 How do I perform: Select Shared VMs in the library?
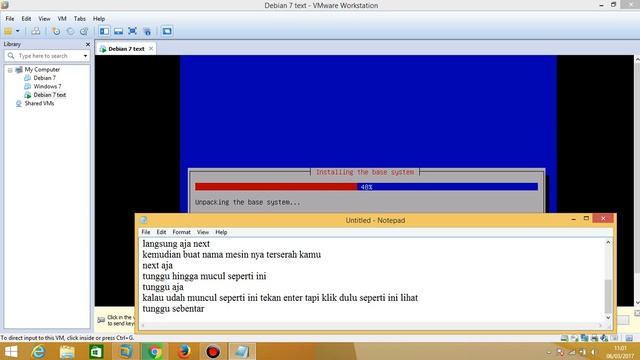[x=39, y=103]
